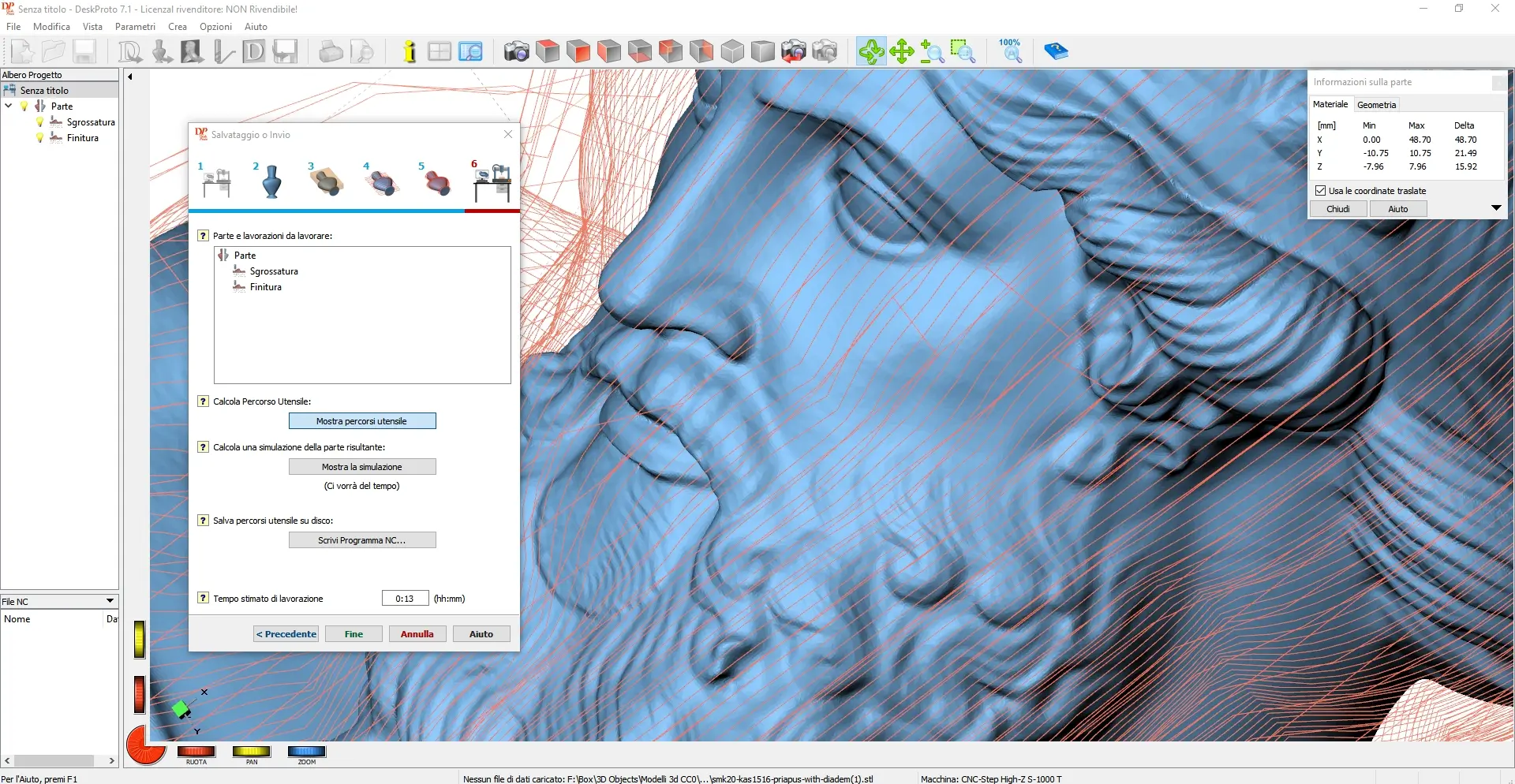The image size is (1515, 784).
Task: Click the Precedente button
Action: [286, 634]
